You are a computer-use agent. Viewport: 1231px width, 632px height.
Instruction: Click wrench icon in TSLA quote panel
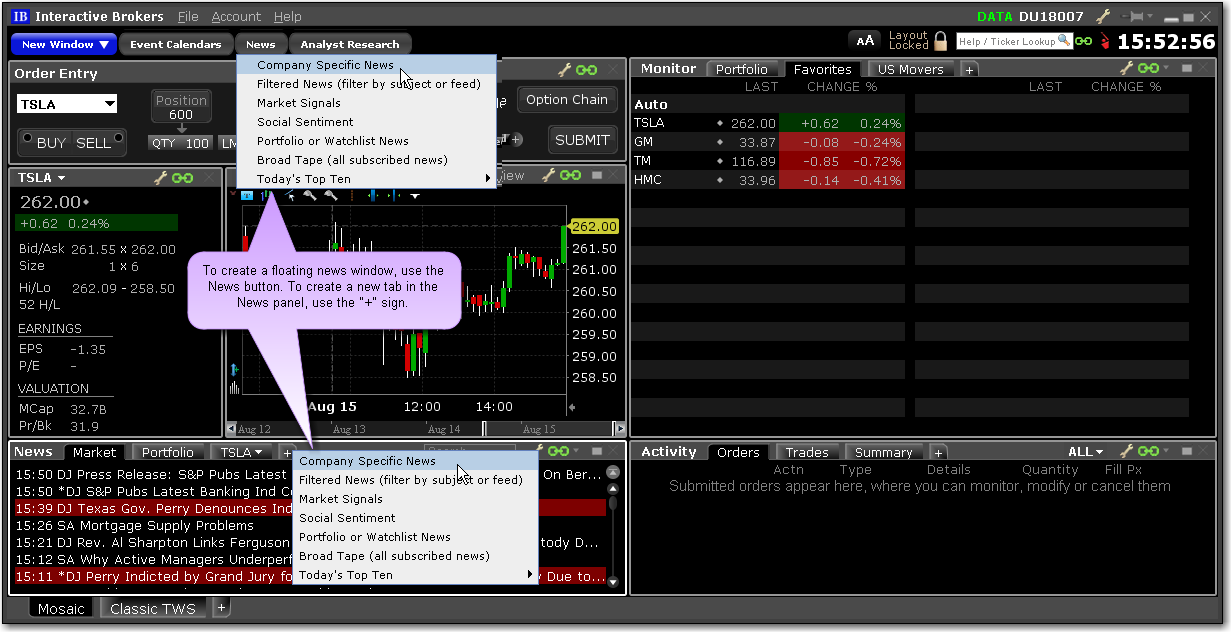coord(160,178)
